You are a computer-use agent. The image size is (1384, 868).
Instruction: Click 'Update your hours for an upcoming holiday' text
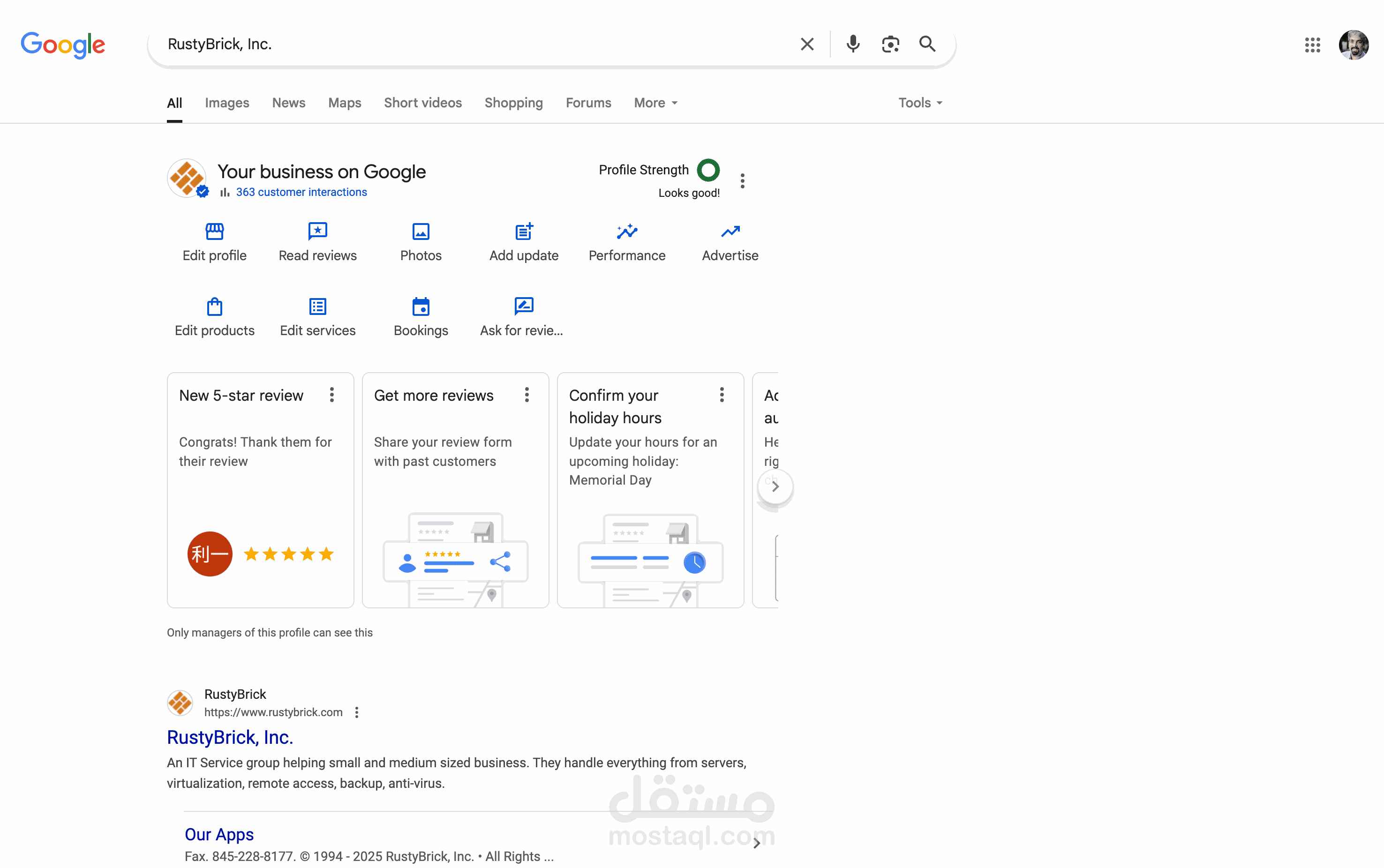click(643, 461)
